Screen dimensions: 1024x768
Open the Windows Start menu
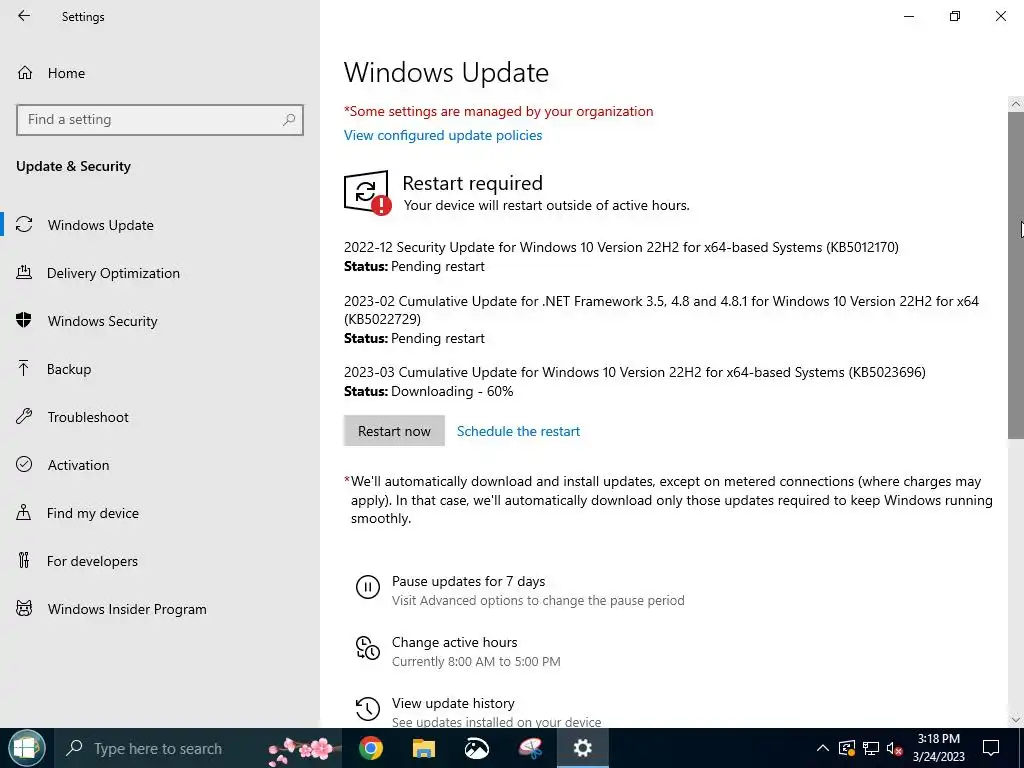pos(26,748)
